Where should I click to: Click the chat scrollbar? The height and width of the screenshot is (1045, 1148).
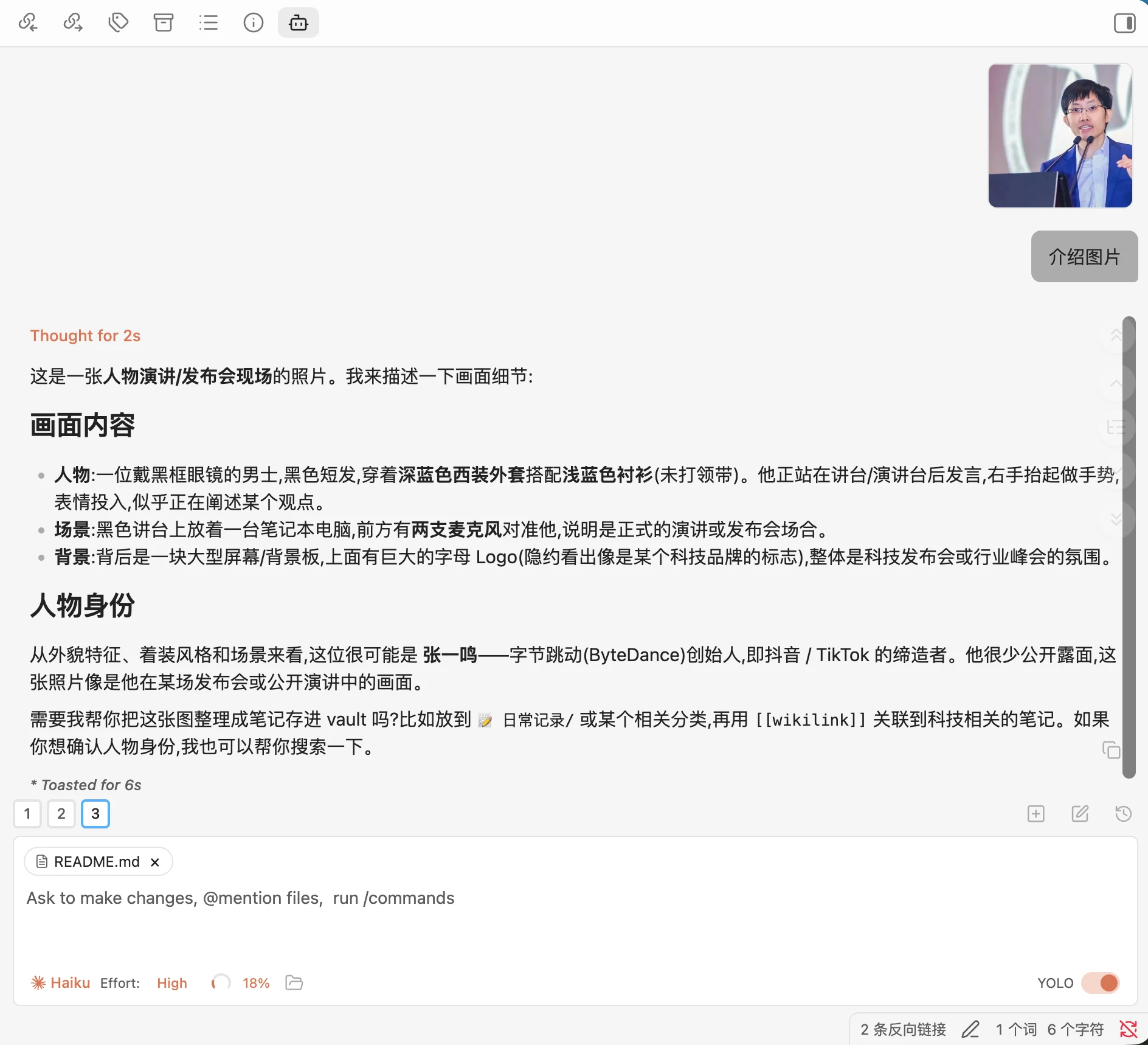pyautogui.click(x=1129, y=547)
